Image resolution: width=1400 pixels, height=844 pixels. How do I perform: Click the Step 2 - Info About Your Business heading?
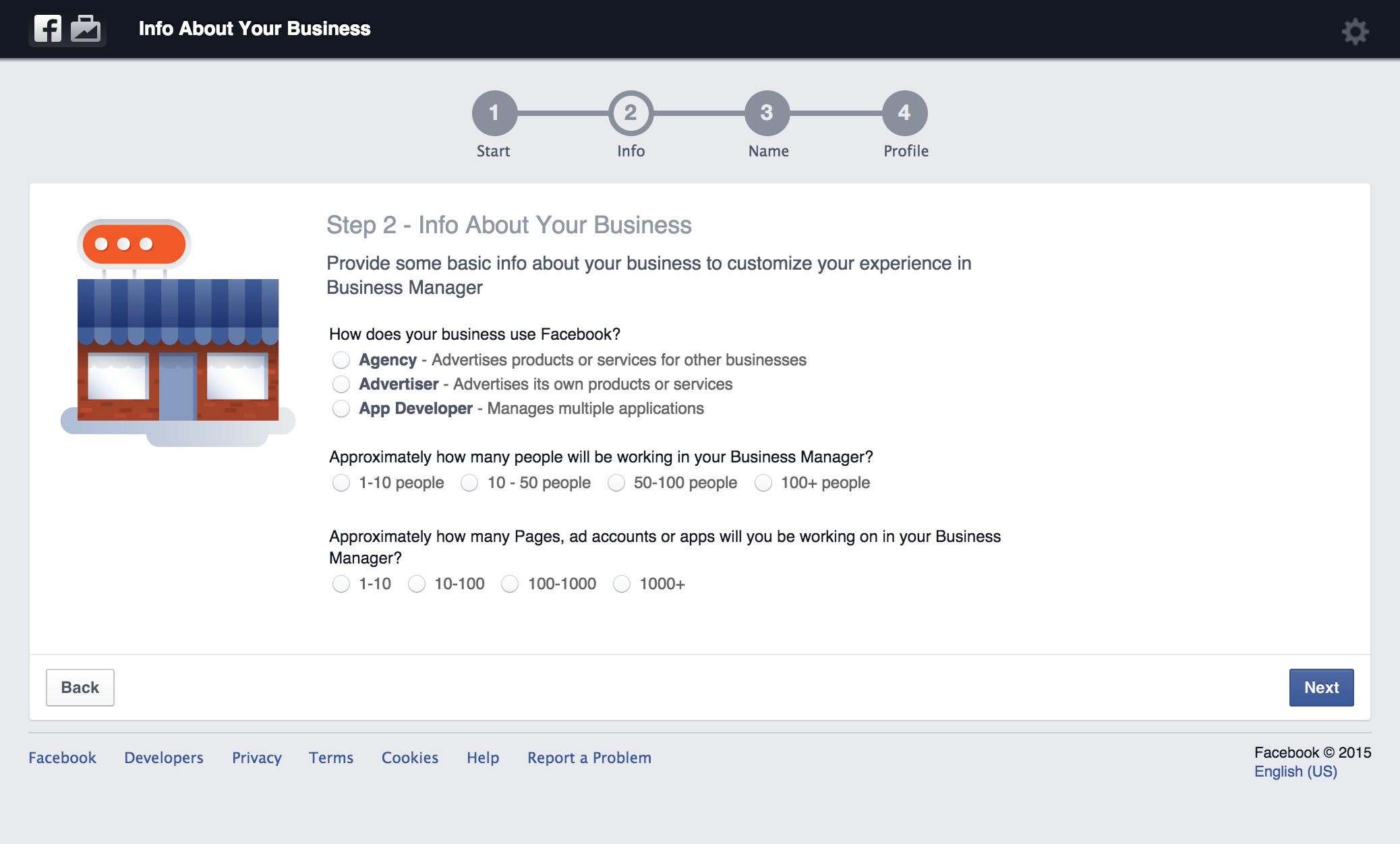click(509, 225)
